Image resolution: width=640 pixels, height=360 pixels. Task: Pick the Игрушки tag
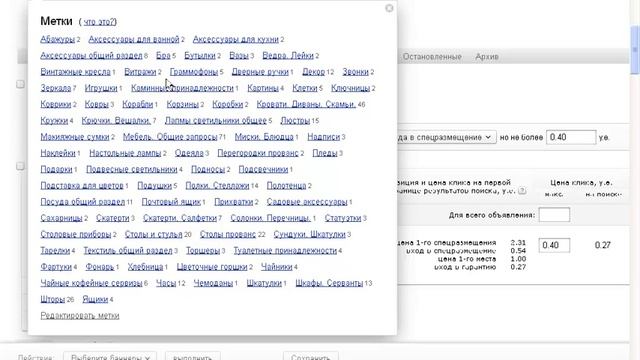(101, 88)
